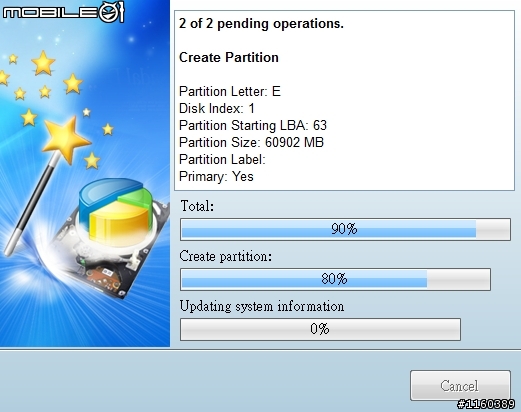Click the 'Total:' label
Viewport: 521px width, 412px height.
tap(197, 206)
